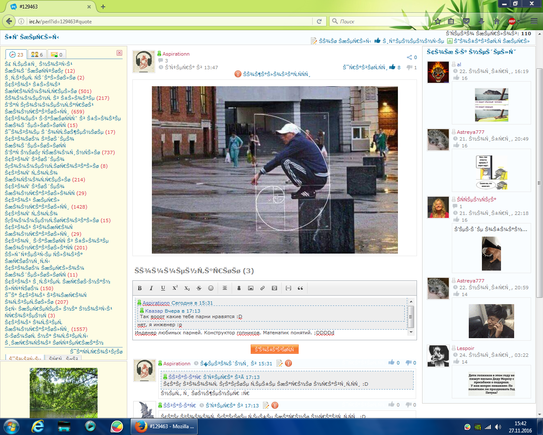This screenshot has width=543, height=435.
Task: Click the orange submit comment button
Action: click(274, 349)
